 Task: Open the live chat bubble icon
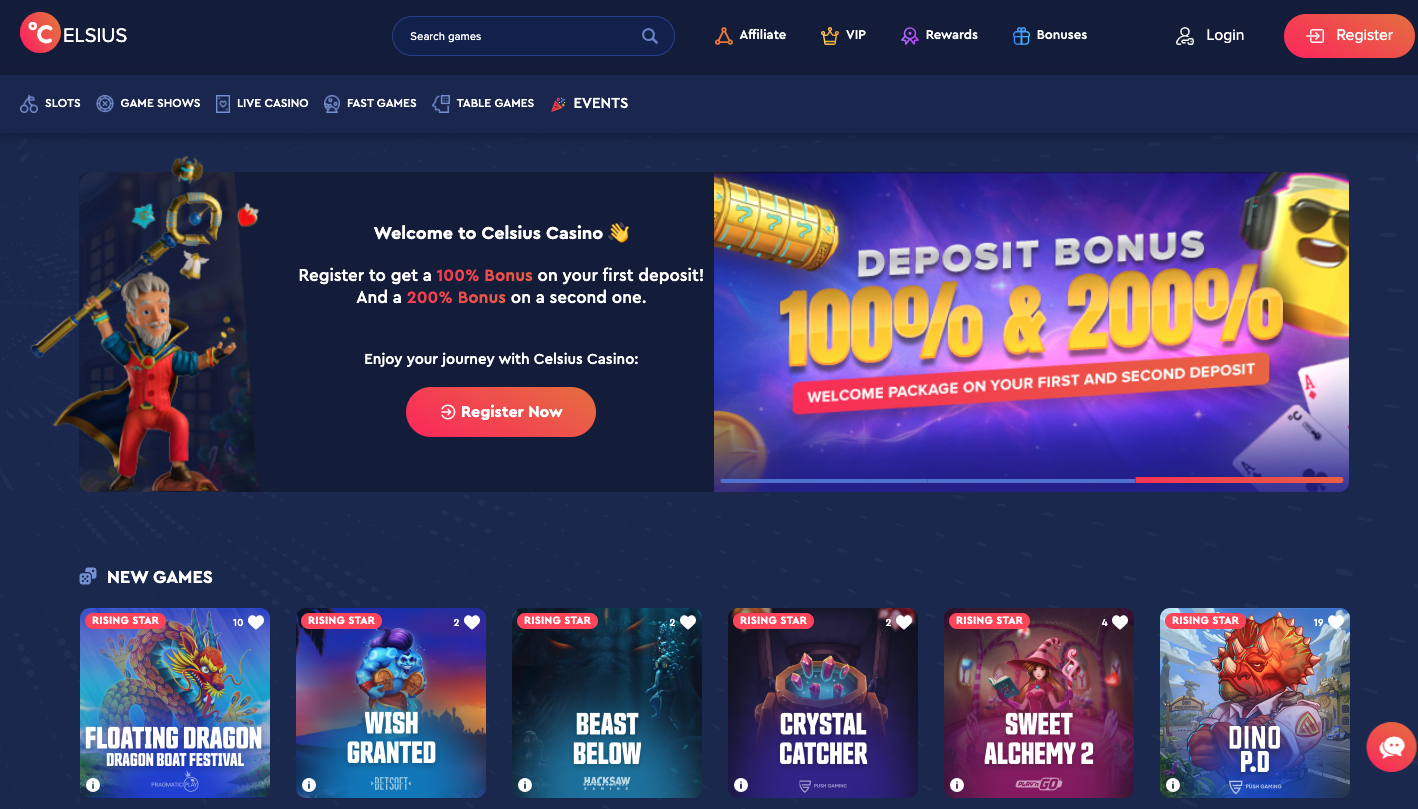tap(1391, 747)
